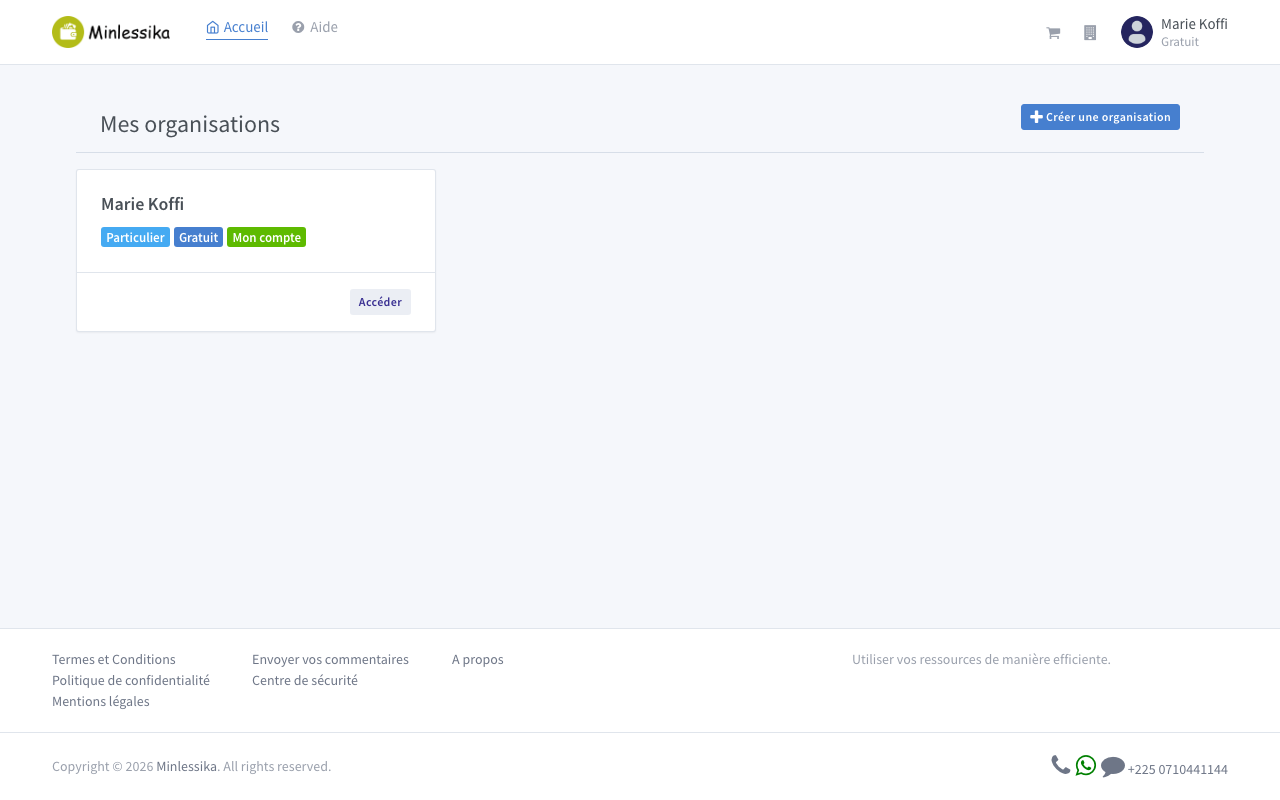The width and height of the screenshot is (1280, 800).
Task: Click the Mes organisations heading
Action: 190,124
